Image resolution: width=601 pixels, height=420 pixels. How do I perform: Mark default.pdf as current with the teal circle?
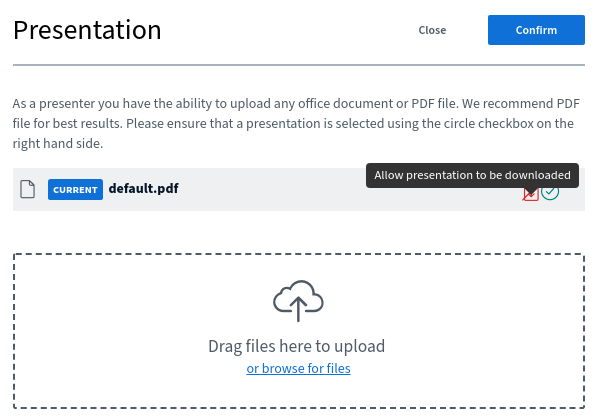point(550,192)
